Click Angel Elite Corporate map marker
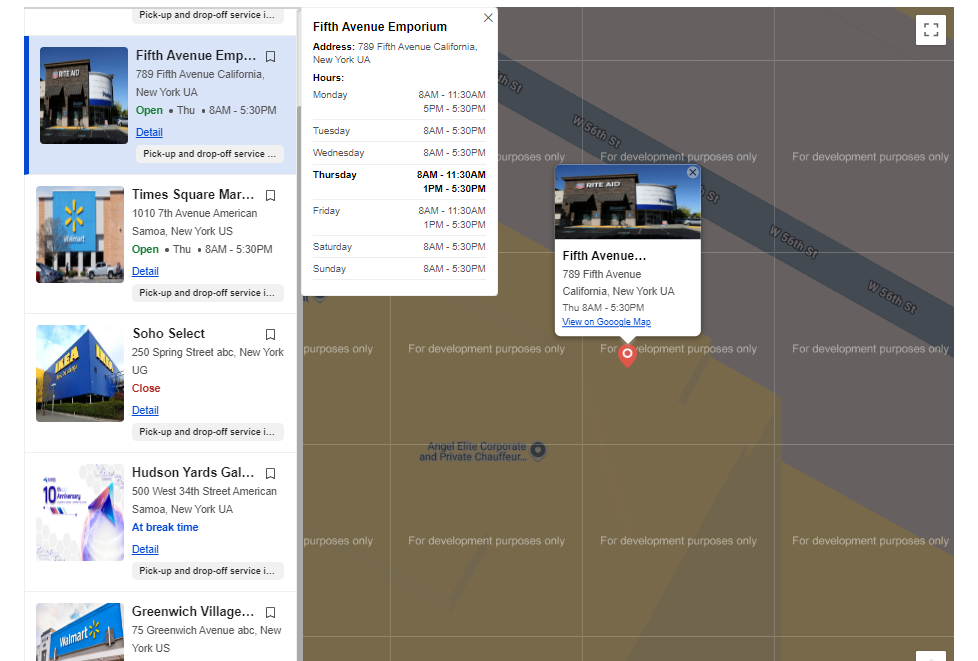 pyautogui.click(x=538, y=450)
